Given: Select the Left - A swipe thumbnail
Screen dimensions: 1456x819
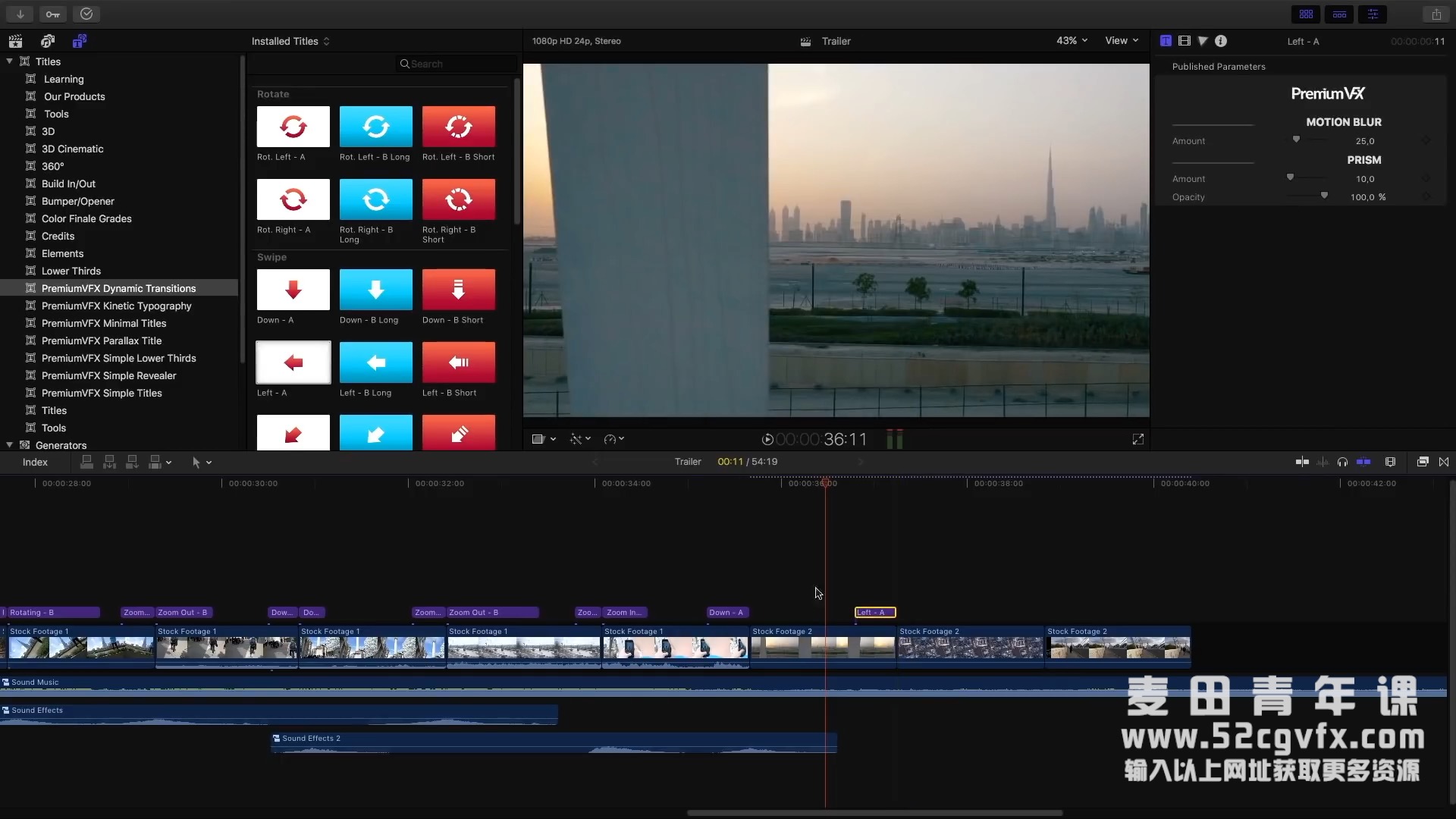Looking at the screenshot, I should click(x=293, y=362).
